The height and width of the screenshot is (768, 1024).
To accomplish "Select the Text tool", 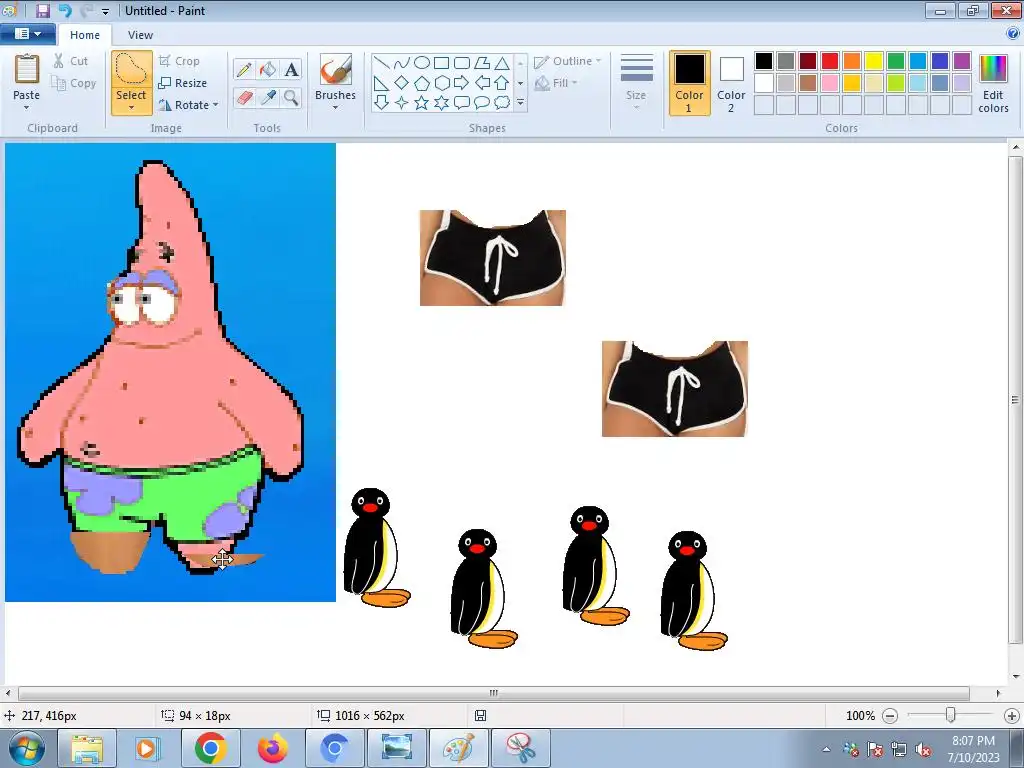I will click(x=291, y=69).
